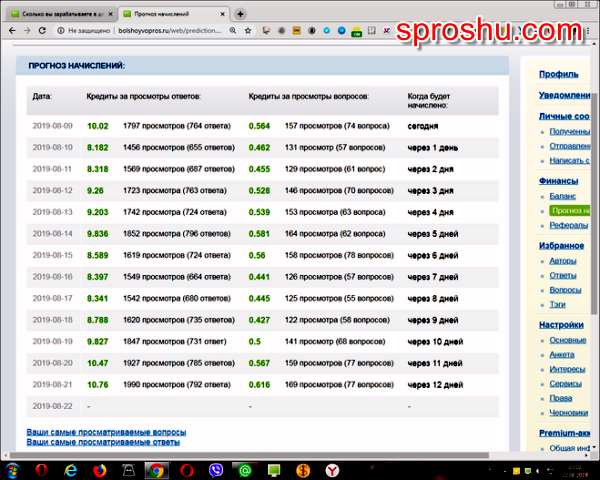Open Yandex Browser from the taskbar
This screenshot has width=600, height=480.
coord(330,469)
